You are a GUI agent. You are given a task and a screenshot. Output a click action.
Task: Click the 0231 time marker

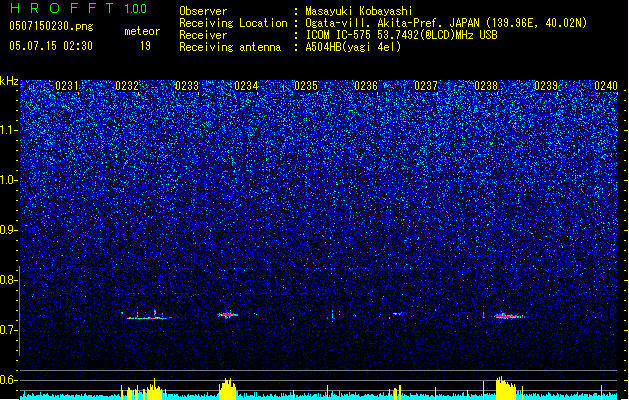(x=67, y=86)
